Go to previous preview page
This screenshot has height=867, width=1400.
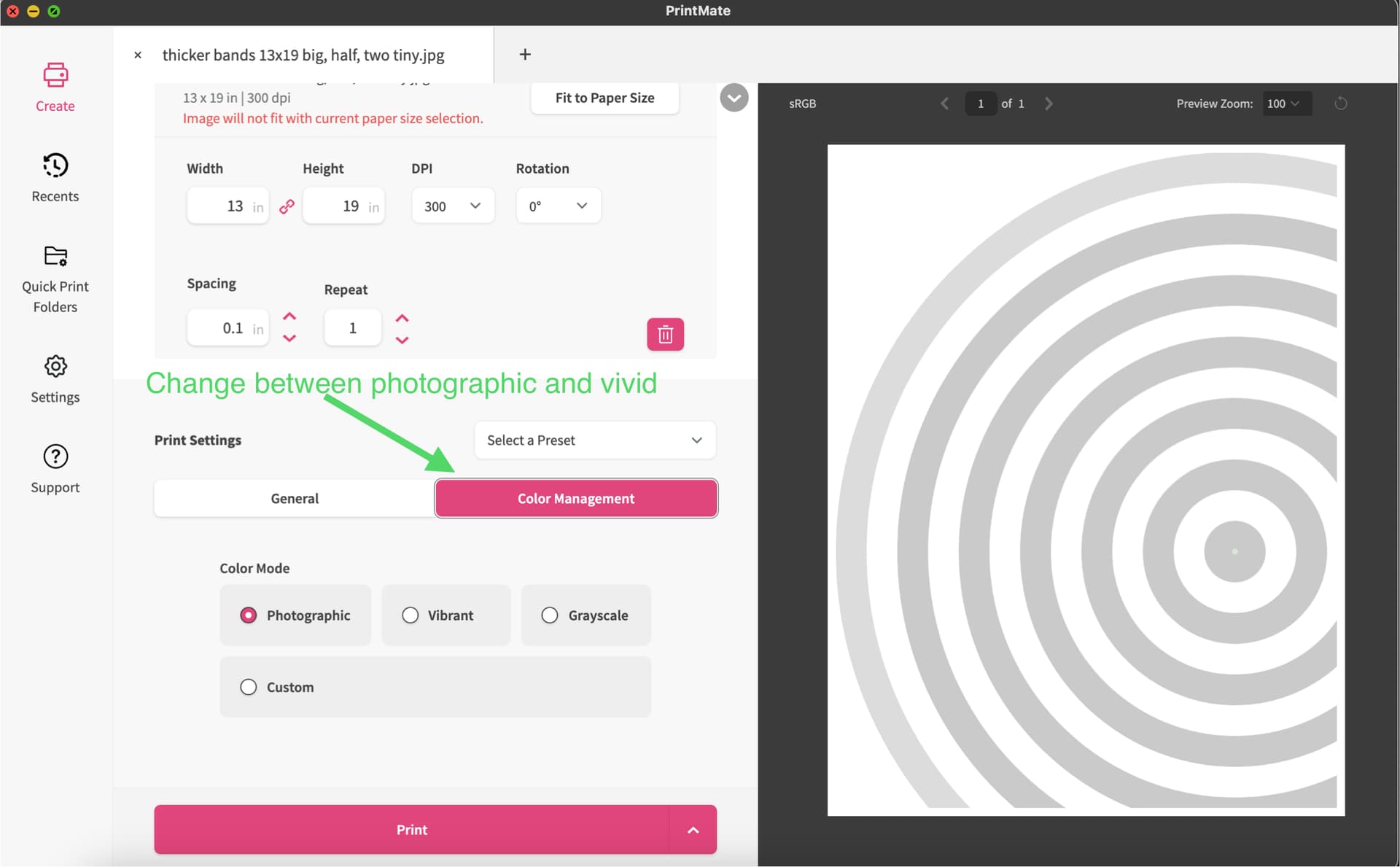944,104
